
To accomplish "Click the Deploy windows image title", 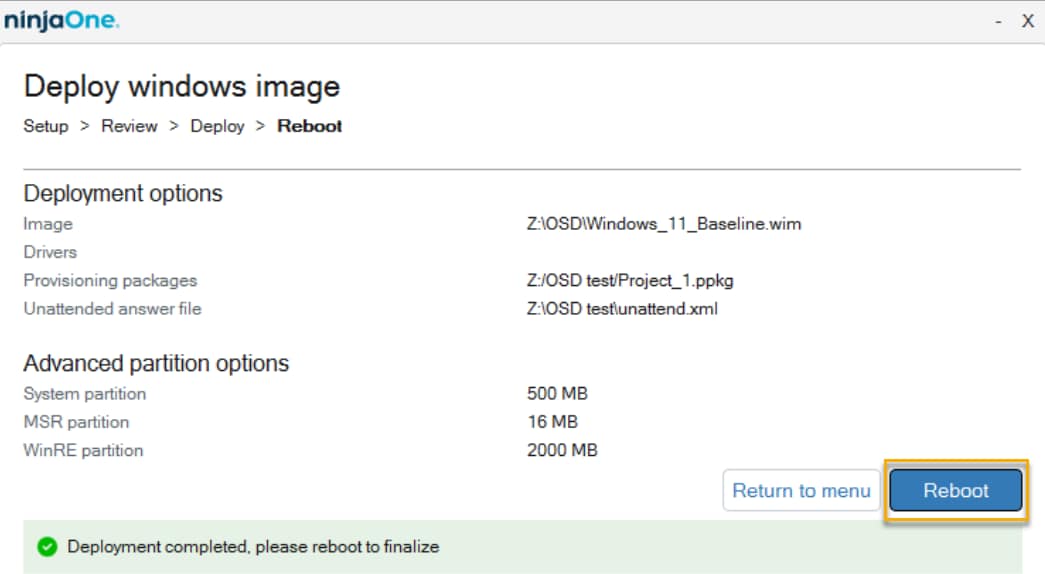I will [x=181, y=86].
